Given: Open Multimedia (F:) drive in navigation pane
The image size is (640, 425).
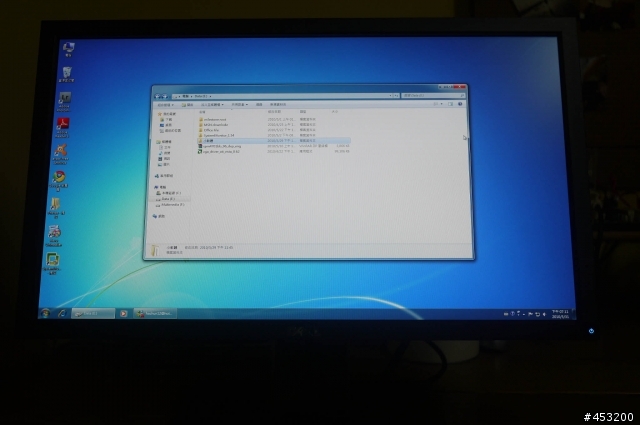Looking at the screenshot, I should point(170,205).
